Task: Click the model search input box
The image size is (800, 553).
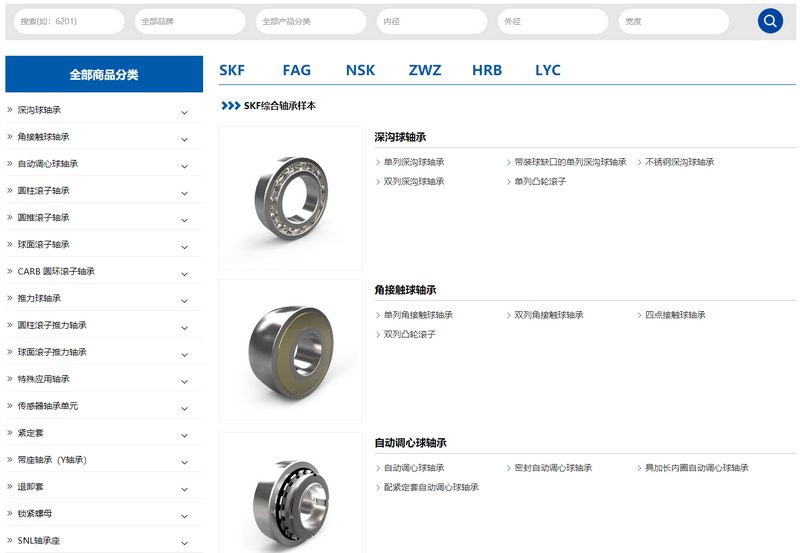Action: tap(69, 21)
